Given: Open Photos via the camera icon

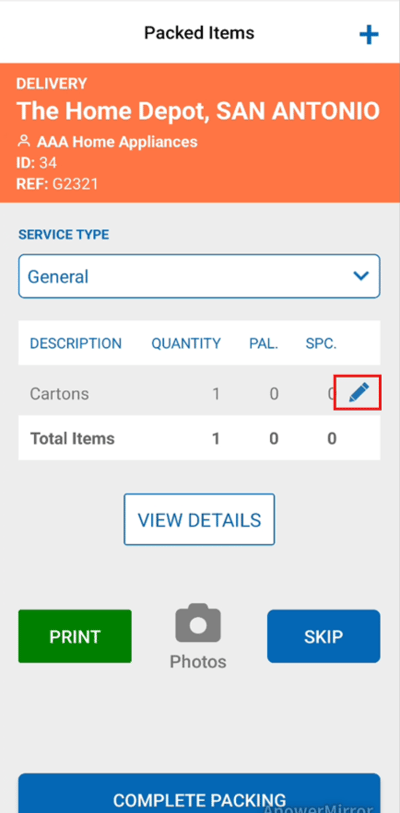Looking at the screenshot, I should [x=198, y=622].
